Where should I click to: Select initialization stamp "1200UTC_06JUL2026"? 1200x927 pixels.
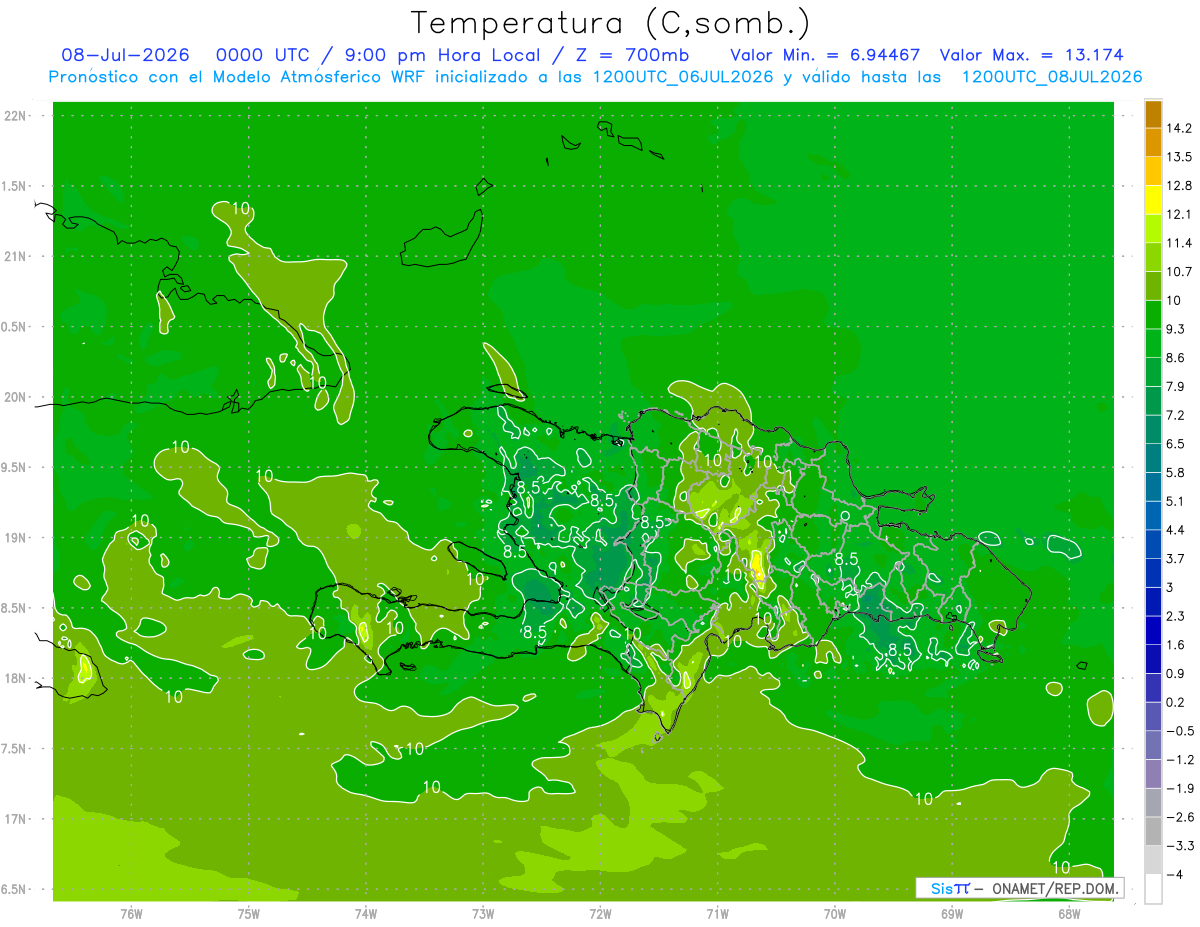point(683,77)
